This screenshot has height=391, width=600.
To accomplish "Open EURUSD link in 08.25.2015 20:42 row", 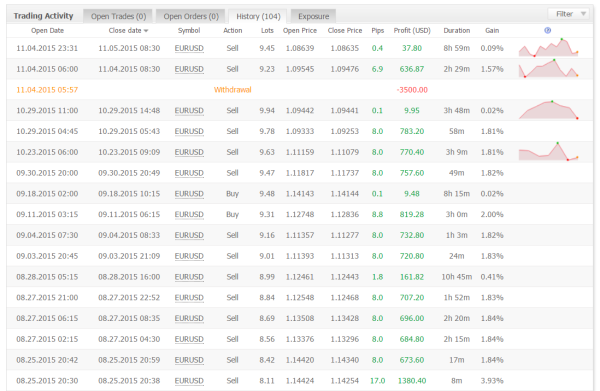I will [x=189, y=360].
